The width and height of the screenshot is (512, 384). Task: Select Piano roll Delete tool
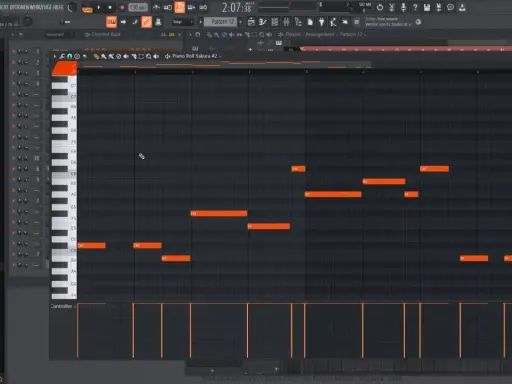pos(118,56)
